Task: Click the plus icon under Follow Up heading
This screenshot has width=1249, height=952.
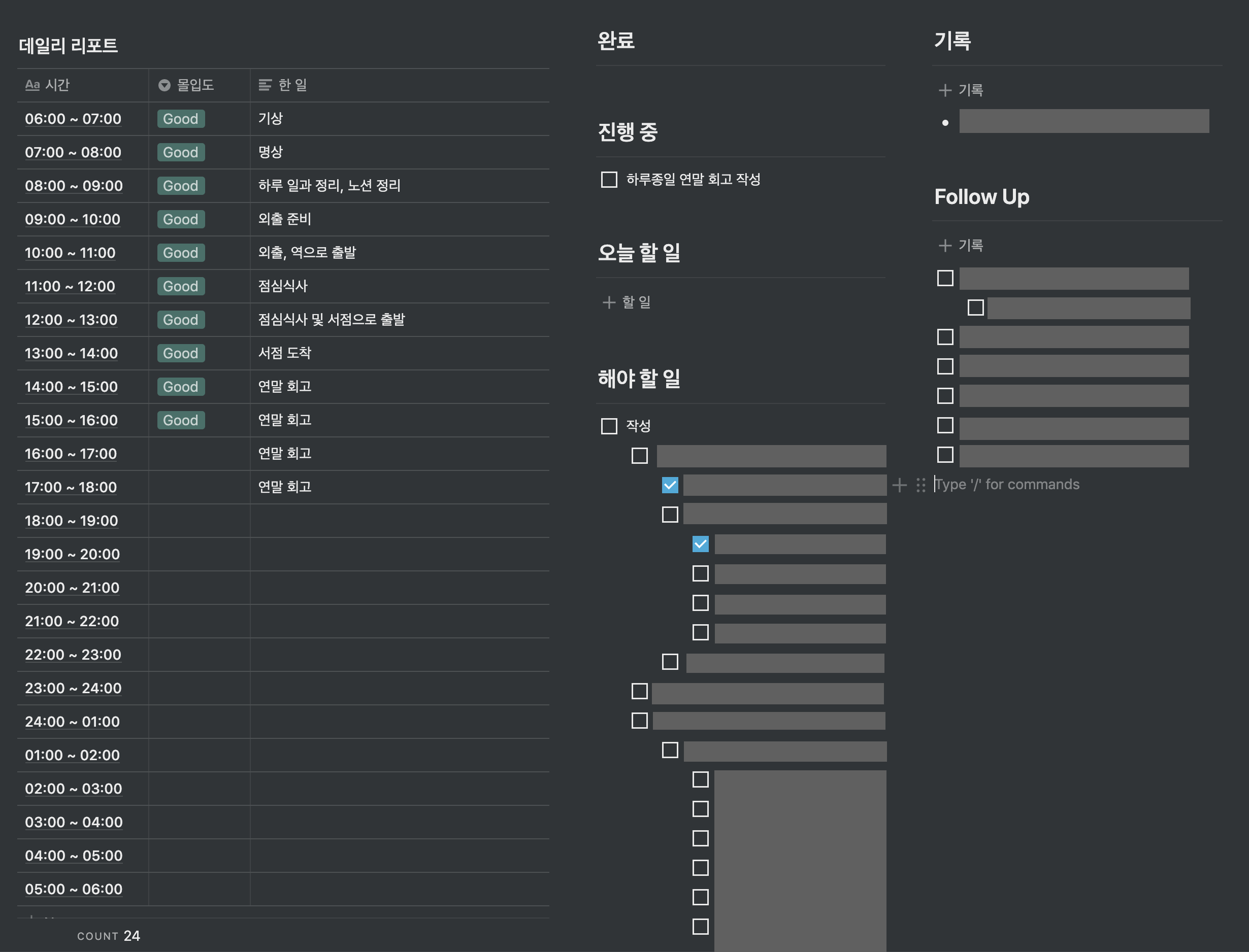Action: 944,246
